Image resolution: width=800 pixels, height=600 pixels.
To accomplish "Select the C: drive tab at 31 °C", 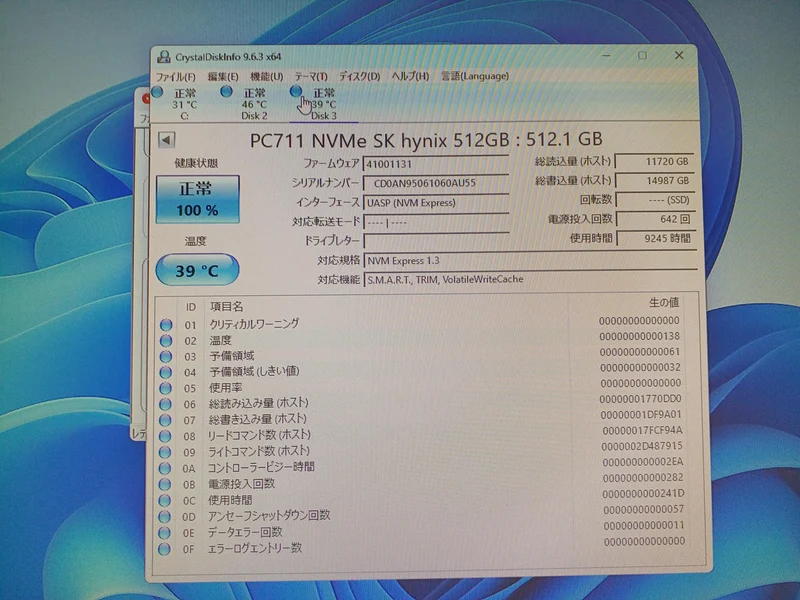I will point(184,105).
